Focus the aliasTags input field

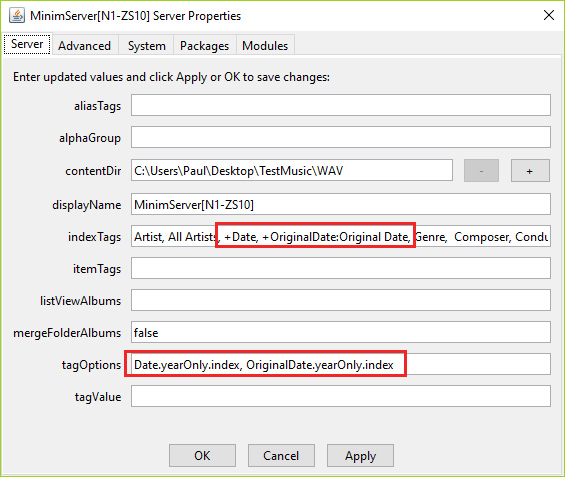pyautogui.click(x=341, y=105)
